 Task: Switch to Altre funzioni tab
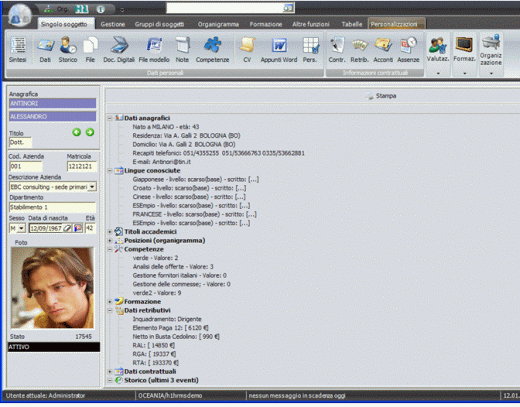(311, 24)
